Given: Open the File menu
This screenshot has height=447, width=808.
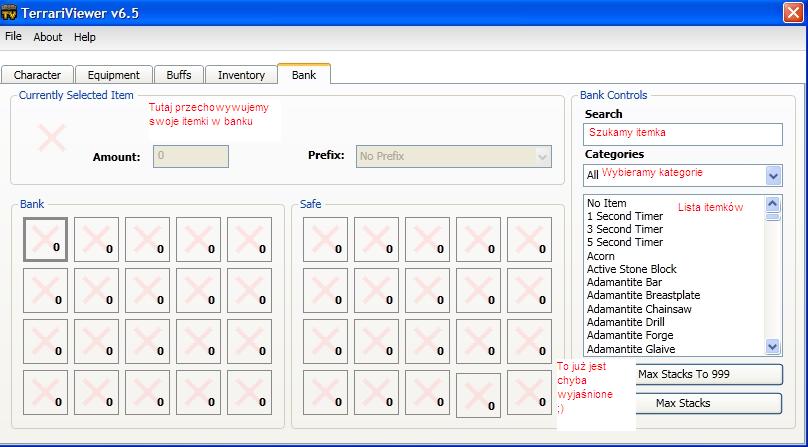Looking at the screenshot, I should click(x=13, y=37).
